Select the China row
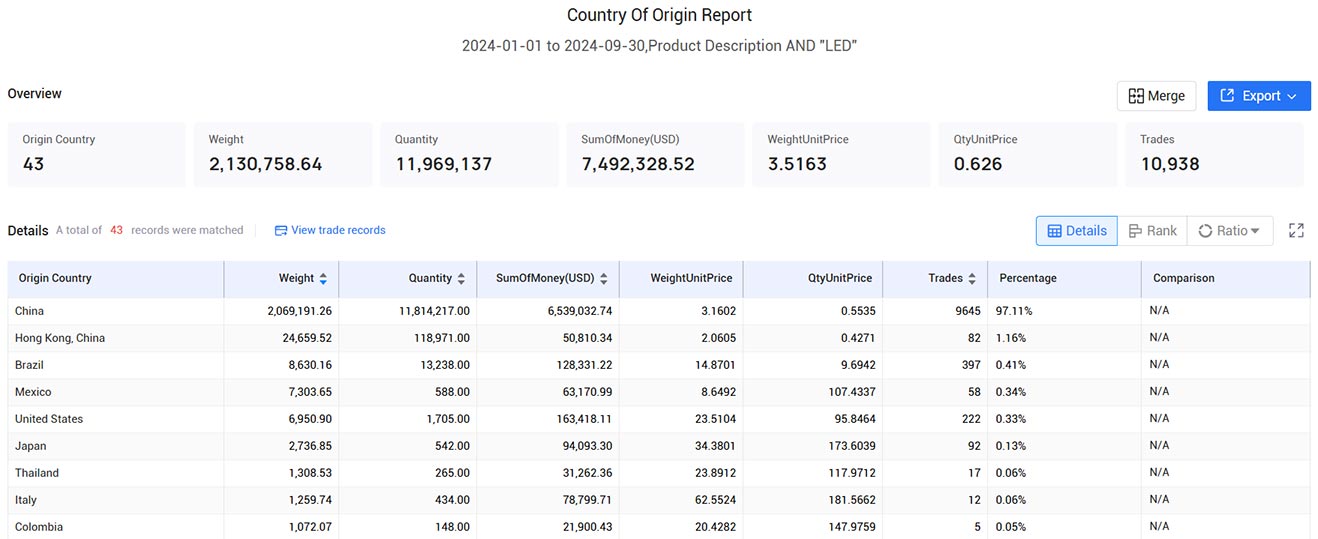The height and width of the screenshot is (539, 1318). pyautogui.click(x=30, y=311)
